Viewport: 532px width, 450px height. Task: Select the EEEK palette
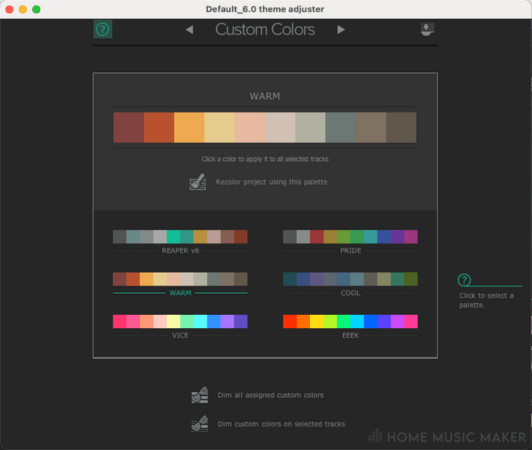click(350, 327)
